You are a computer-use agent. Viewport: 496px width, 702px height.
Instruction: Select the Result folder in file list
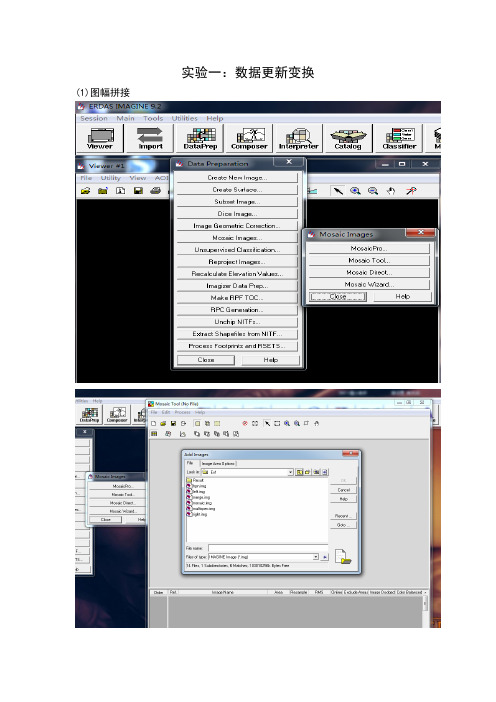195,480
